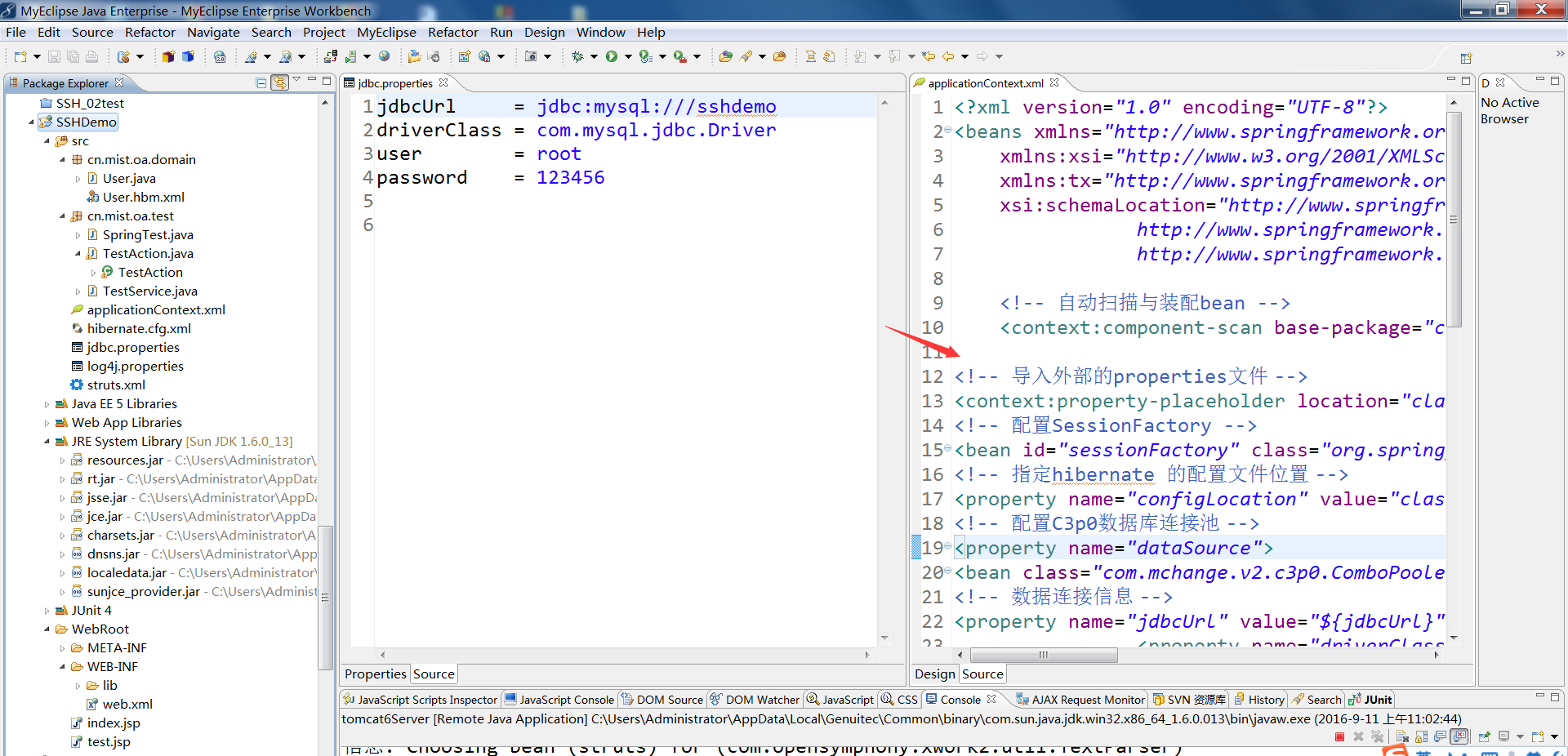Collapse the WebRoot folder
This screenshot has width=1568, height=756.
tap(47, 629)
